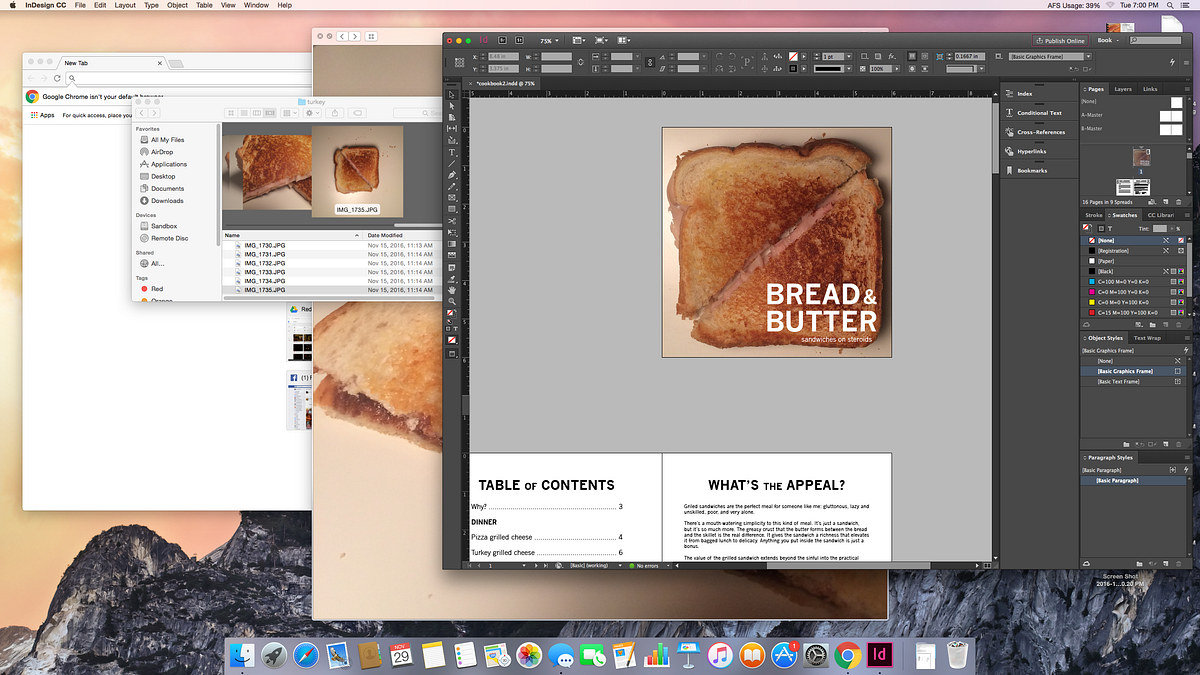The height and width of the screenshot is (675, 1200).
Task: Activate the Hand tool
Action: tap(452, 290)
